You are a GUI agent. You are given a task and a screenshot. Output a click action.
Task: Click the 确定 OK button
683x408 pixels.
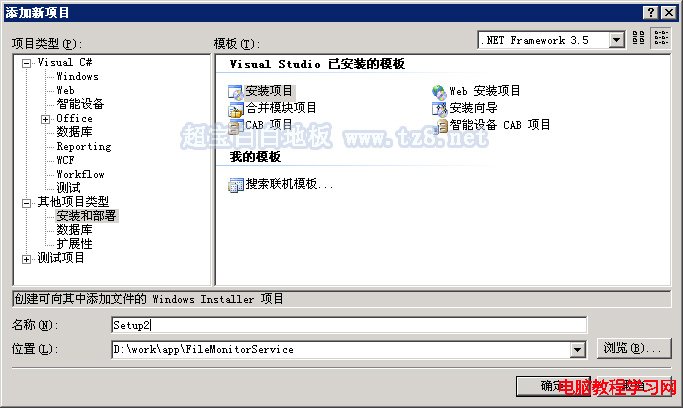tap(553, 386)
